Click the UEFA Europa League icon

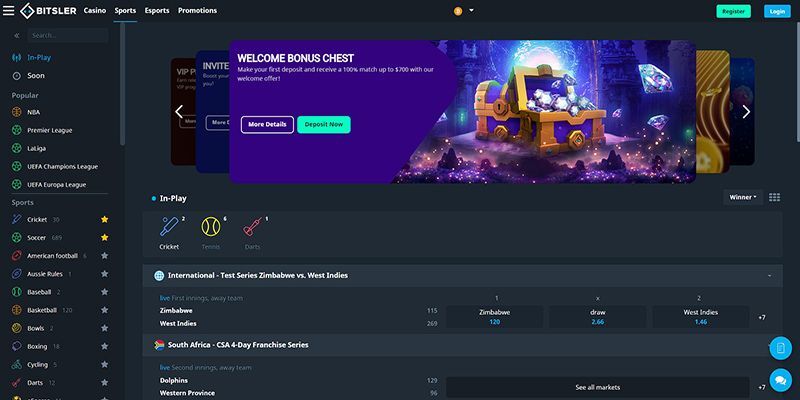click(17, 185)
